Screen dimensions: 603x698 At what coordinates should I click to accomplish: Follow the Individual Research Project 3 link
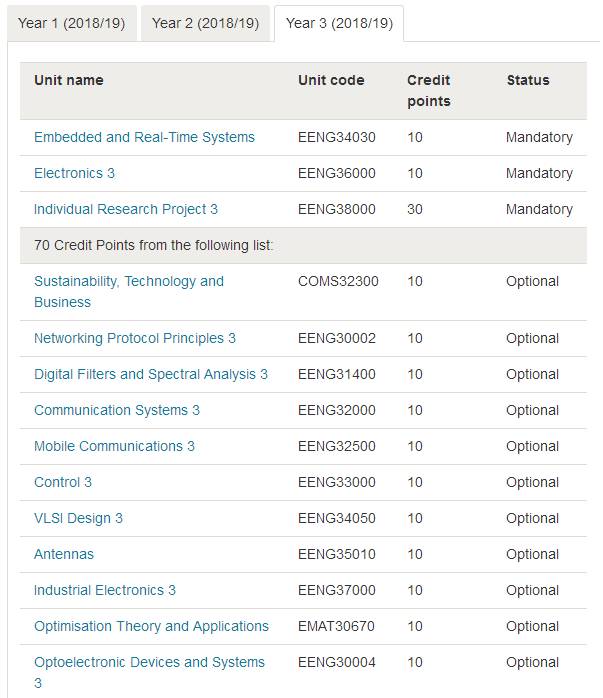[x=126, y=209]
